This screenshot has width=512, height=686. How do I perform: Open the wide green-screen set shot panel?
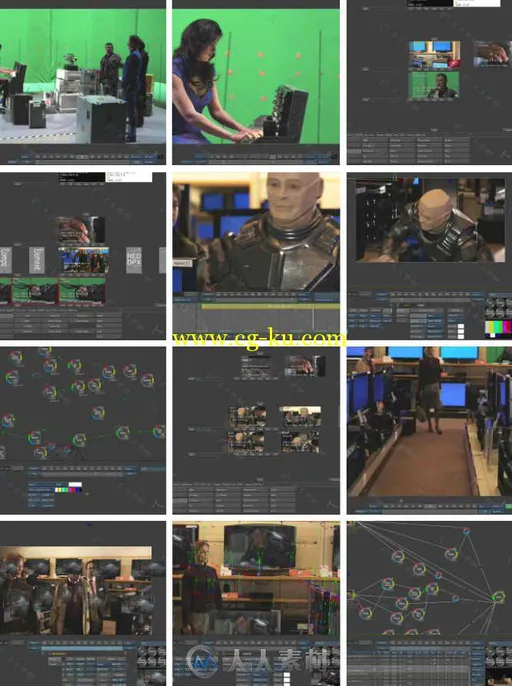coord(83,77)
